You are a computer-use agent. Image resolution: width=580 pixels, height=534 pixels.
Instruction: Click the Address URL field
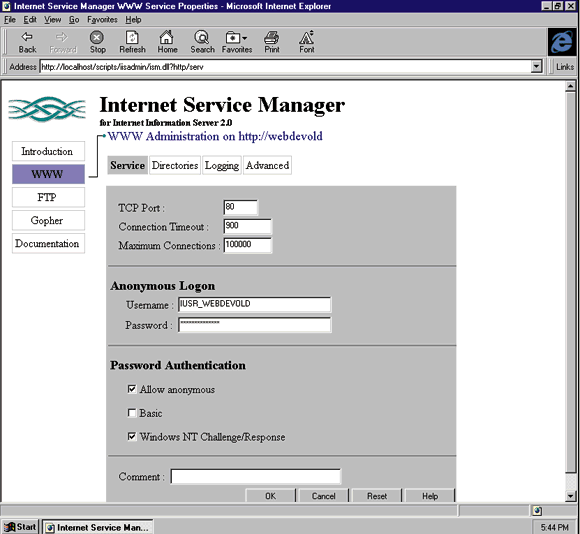tap(286, 67)
